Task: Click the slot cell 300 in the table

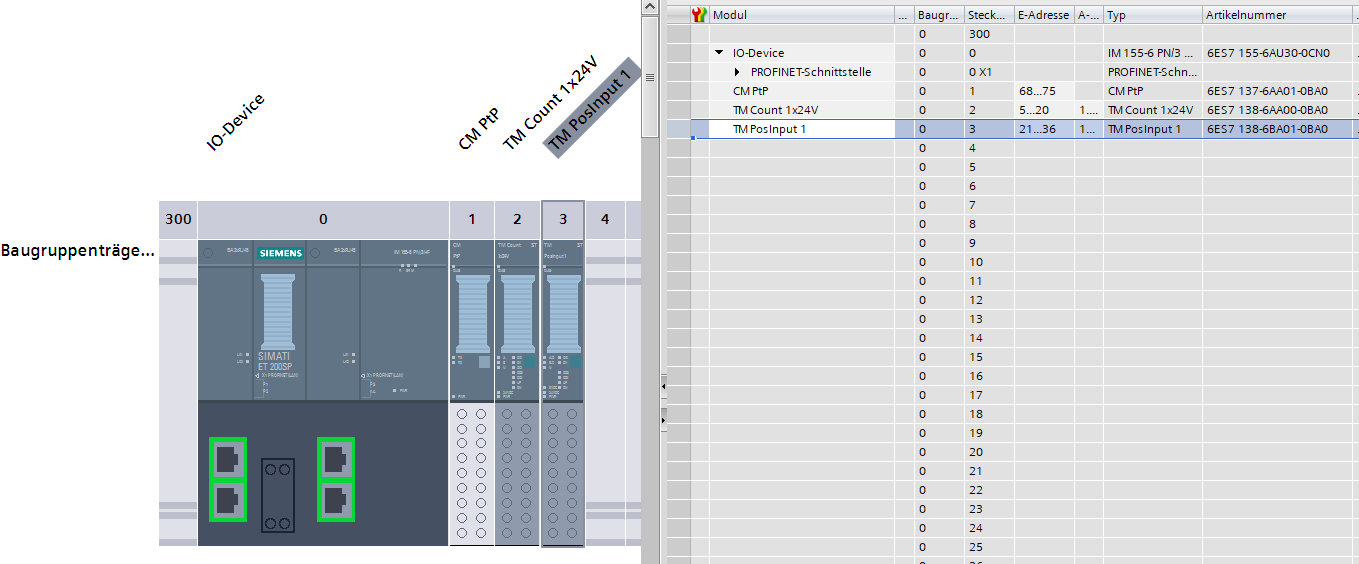Action: [988, 34]
